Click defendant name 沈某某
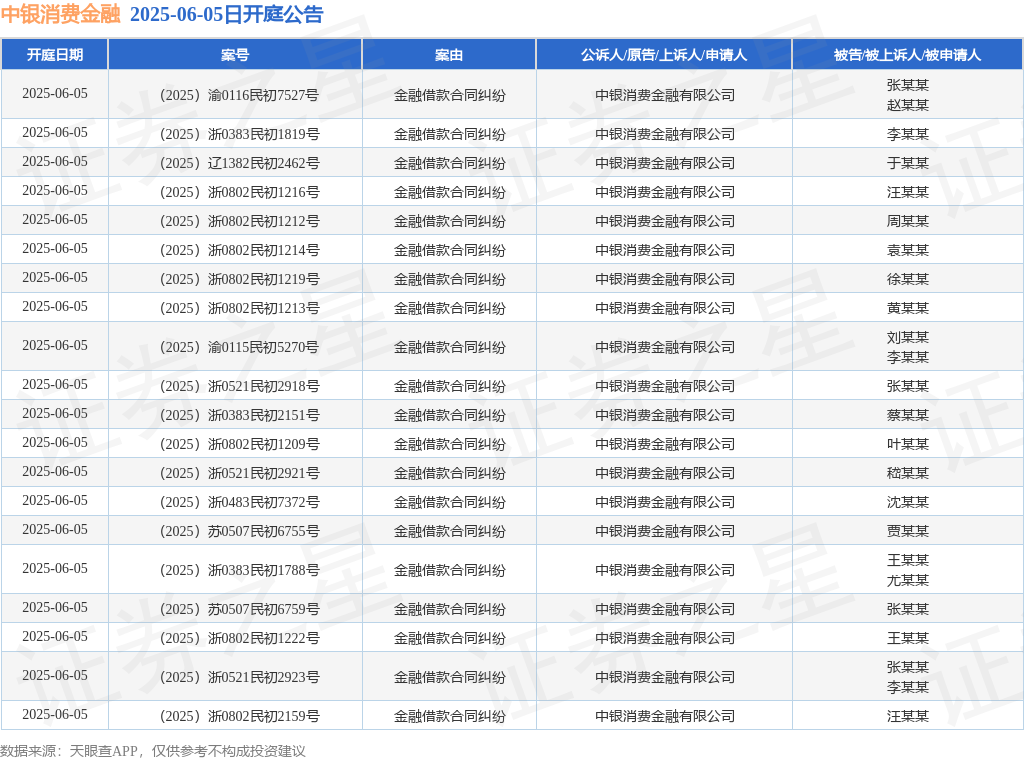The width and height of the screenshot is (1024, 760). pyautogui.click(x=908, y=502)
